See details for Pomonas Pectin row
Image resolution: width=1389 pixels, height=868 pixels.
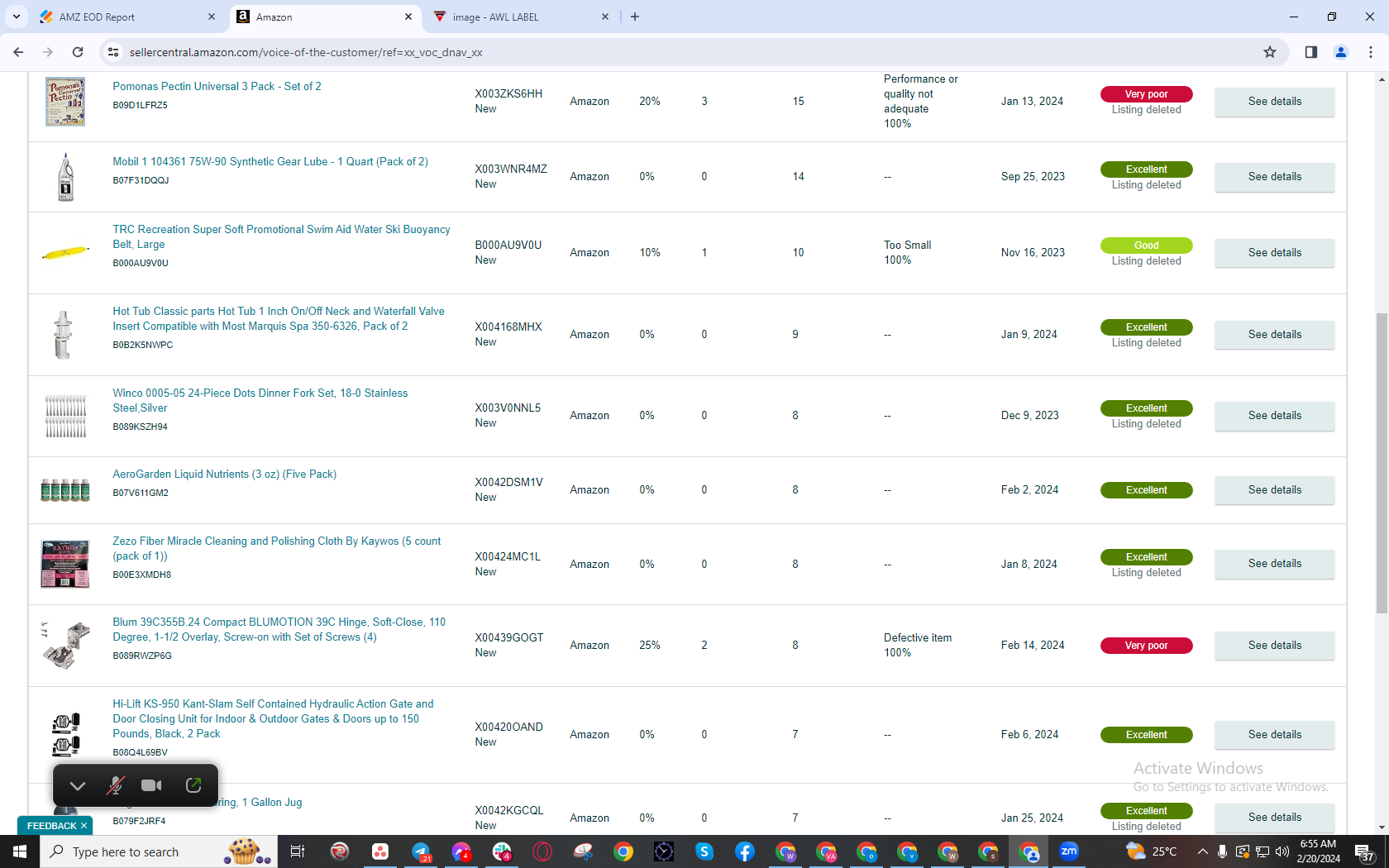click(1274, 102)
